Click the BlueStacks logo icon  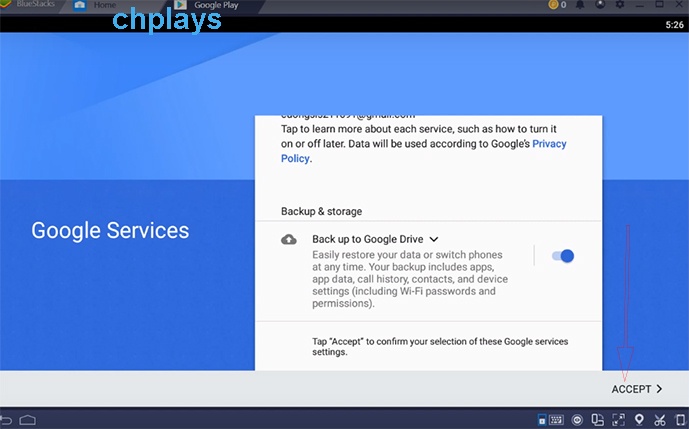(5, 4)
